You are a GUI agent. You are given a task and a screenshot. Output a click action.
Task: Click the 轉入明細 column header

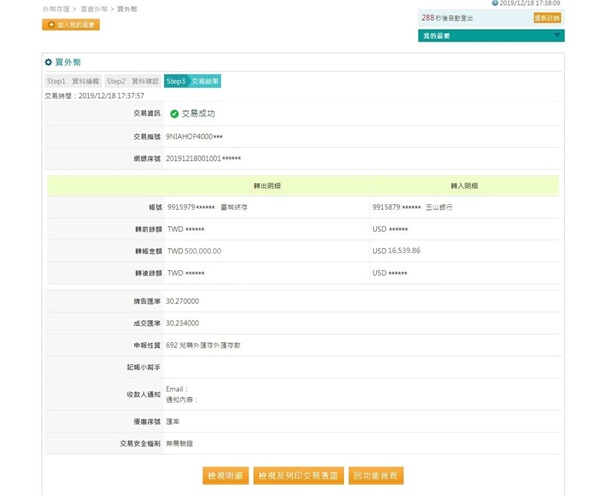[x=464, y=185]
